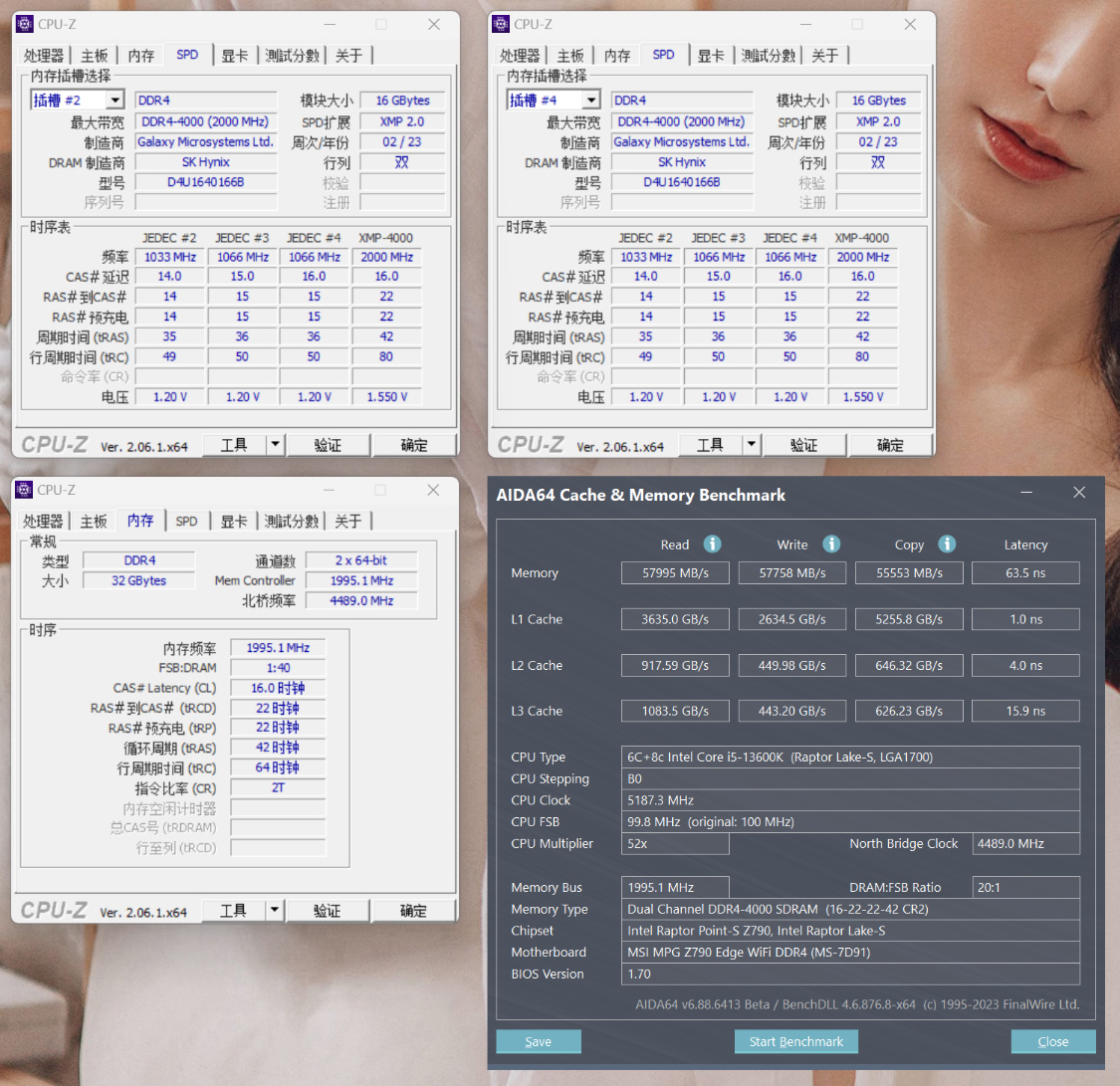This screenshot has height=1086, width=1120.
Task: Show info about AIDA64 Read benchmark
Action: (712, 544)
